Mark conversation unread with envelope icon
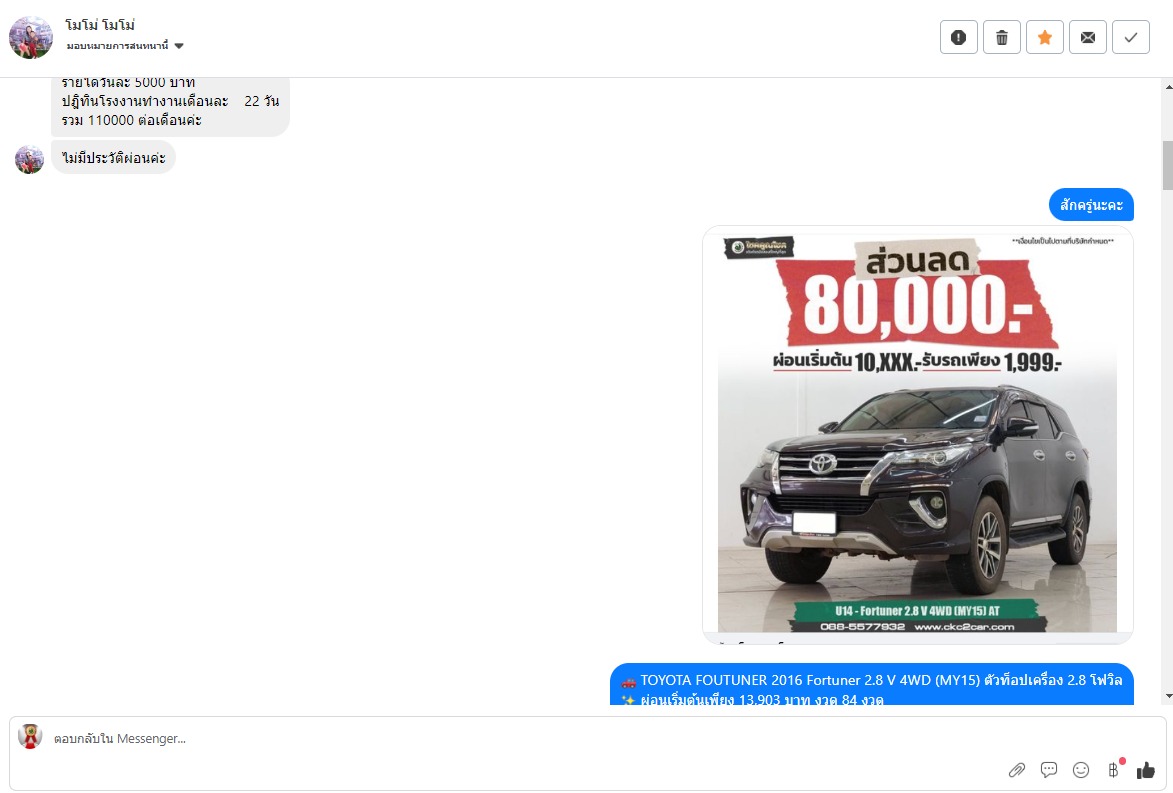The height and width of the screenshot is (793, 1173). tap(1088, 37)
